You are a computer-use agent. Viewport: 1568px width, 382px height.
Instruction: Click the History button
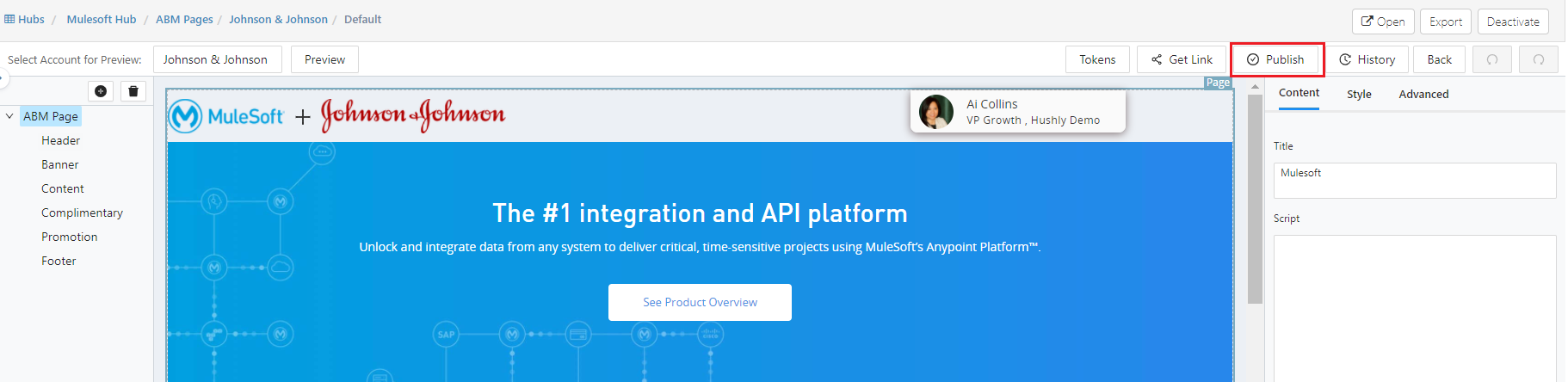[1367, 59]
